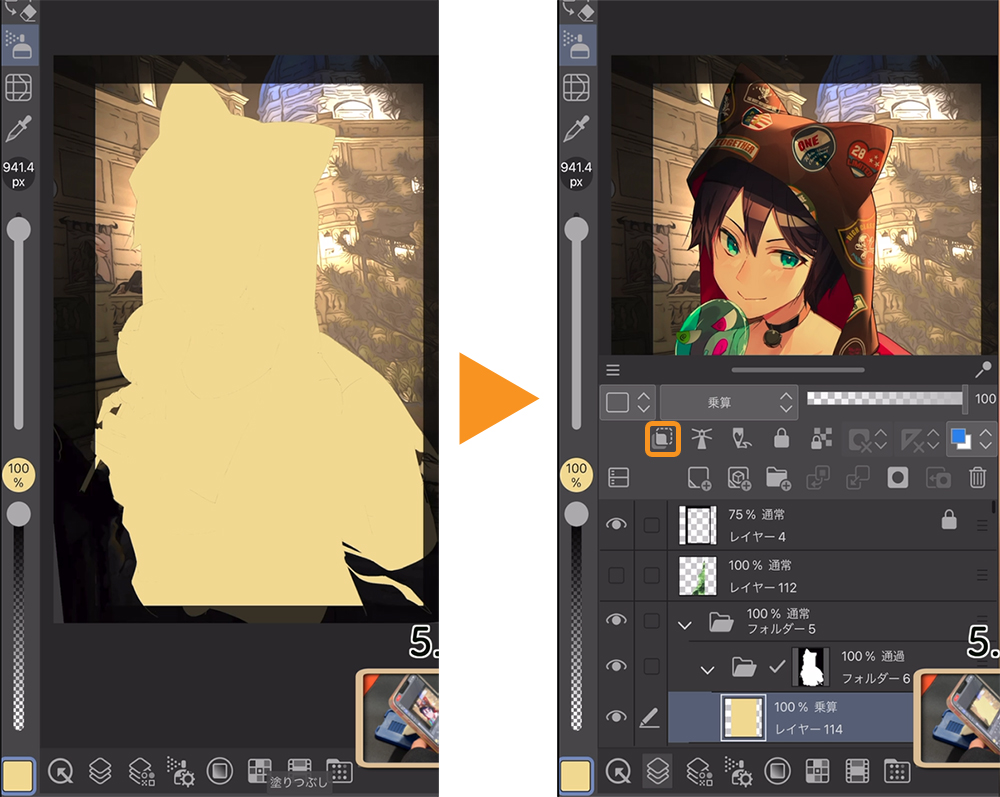Hide the selected layer レイヤー 114
This screenshot has height=797, width=1000.
point(616,716)
